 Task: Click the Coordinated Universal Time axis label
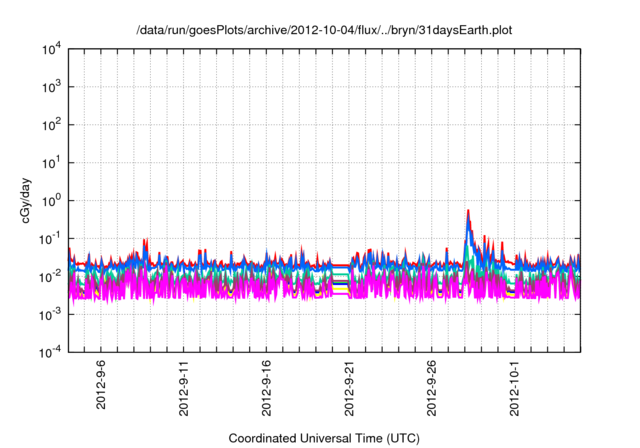click(323, 438)
